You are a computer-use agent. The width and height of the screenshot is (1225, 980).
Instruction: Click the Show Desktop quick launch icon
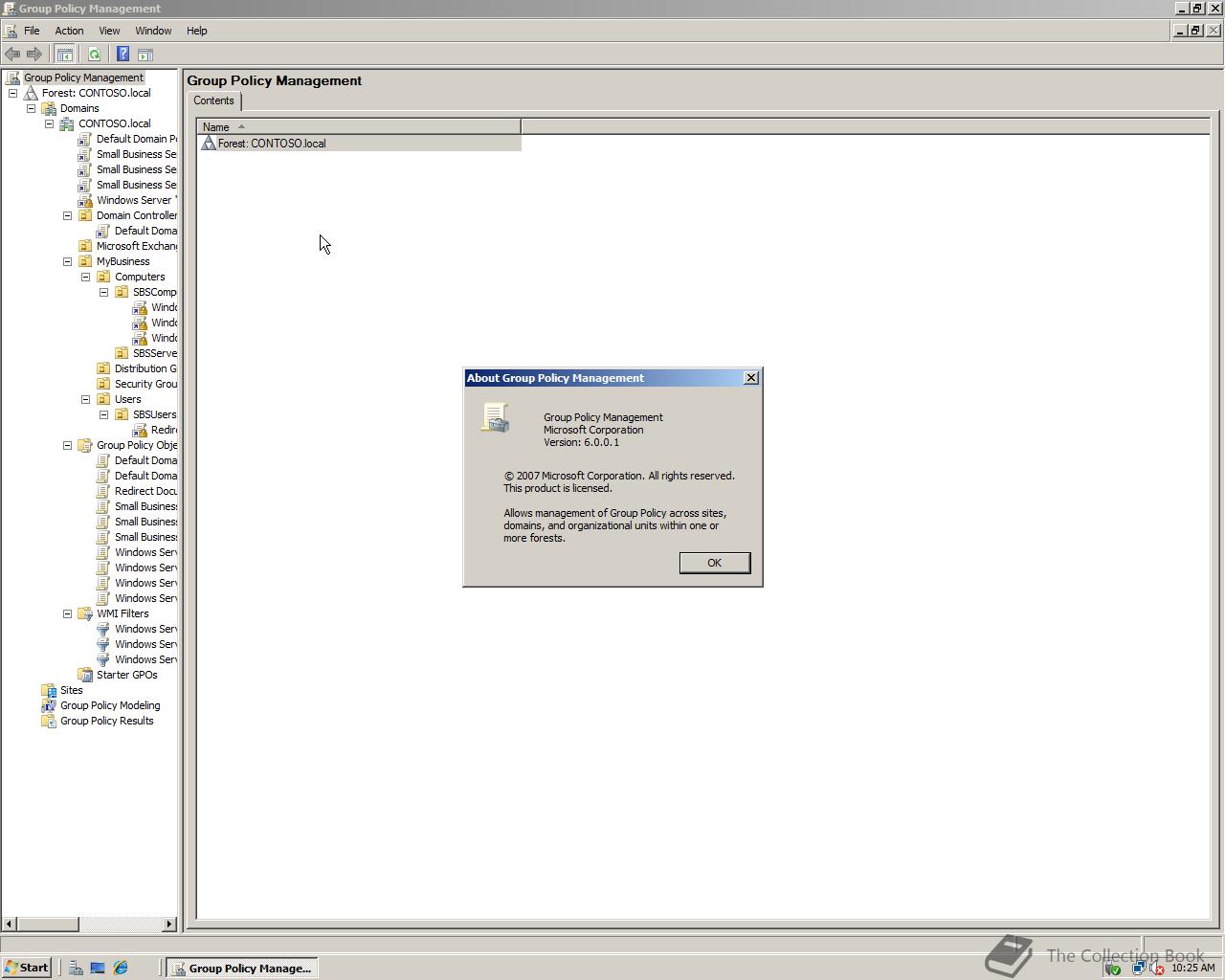pyautogui.click(x=98, y=968)
